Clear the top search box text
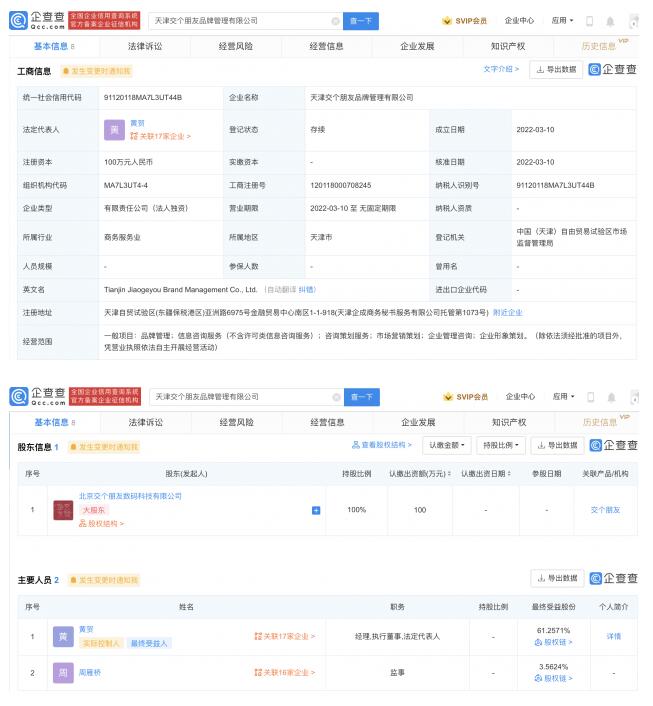The width and height of the screenshot is (653, 706). (x=335, y=21)
